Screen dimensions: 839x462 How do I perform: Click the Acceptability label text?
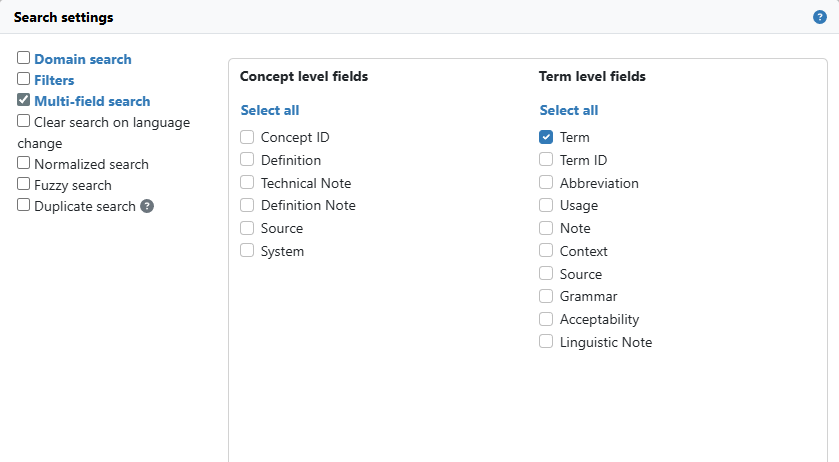599,320
